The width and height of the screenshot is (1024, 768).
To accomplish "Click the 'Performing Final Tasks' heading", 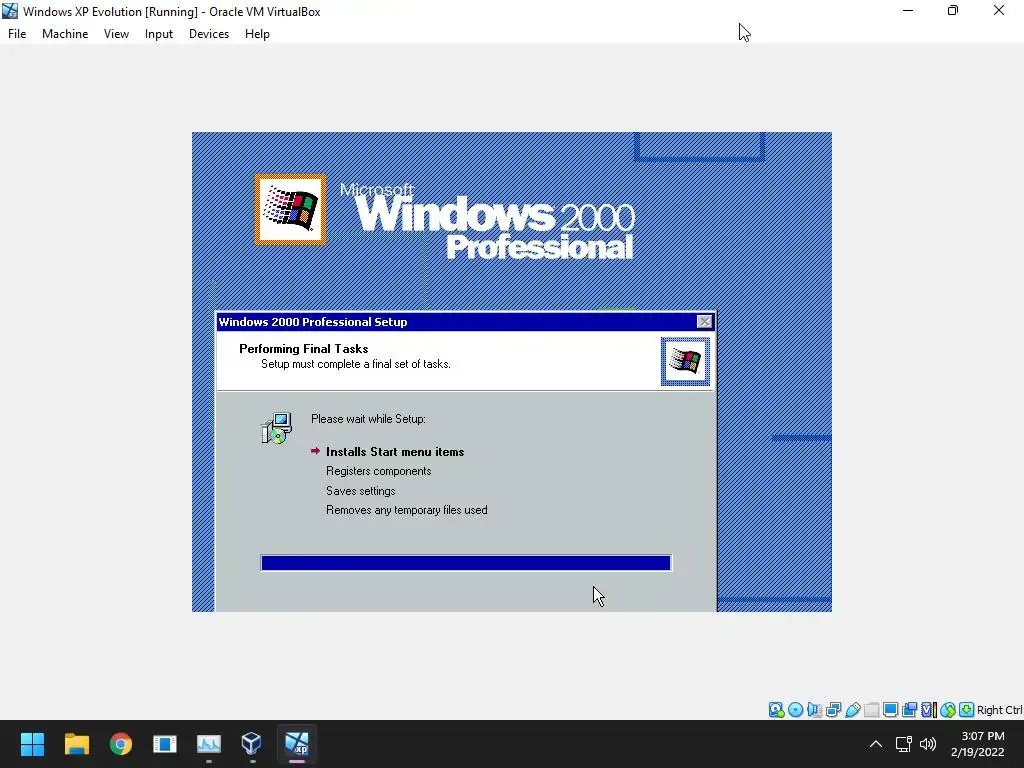I will coord(304,349).
